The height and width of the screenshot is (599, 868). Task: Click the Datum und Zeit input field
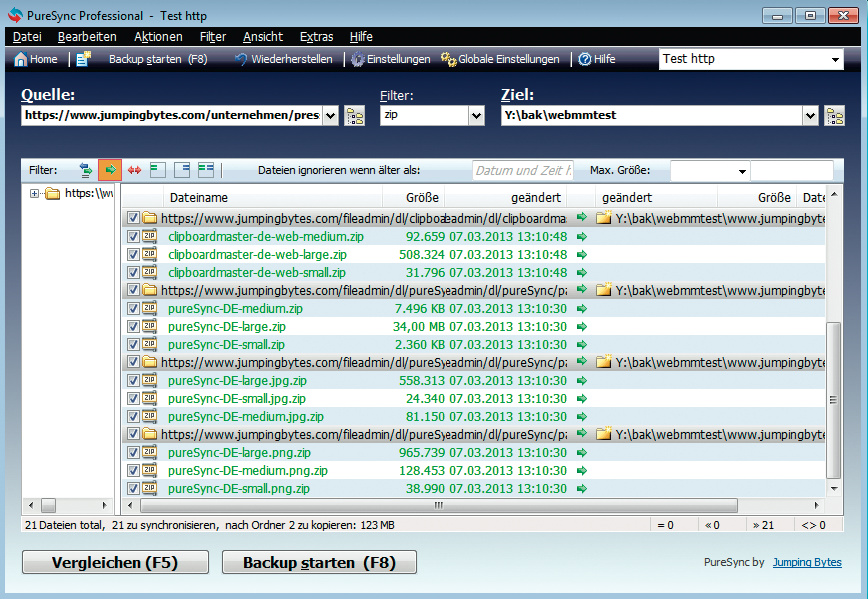point(522,171)
